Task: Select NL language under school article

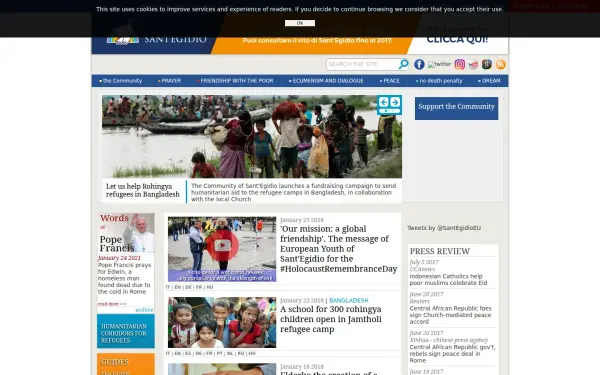Action: 230,354
